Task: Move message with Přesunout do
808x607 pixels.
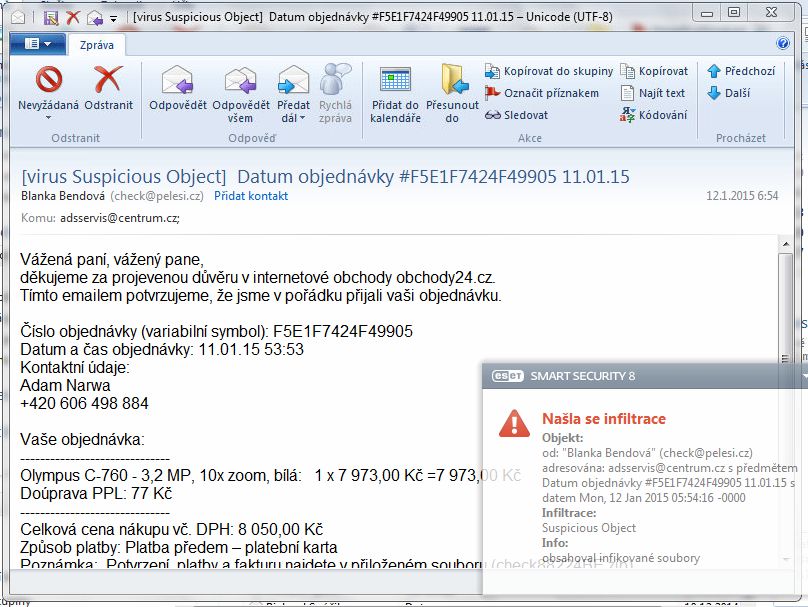Action: (x=453, y=79)
